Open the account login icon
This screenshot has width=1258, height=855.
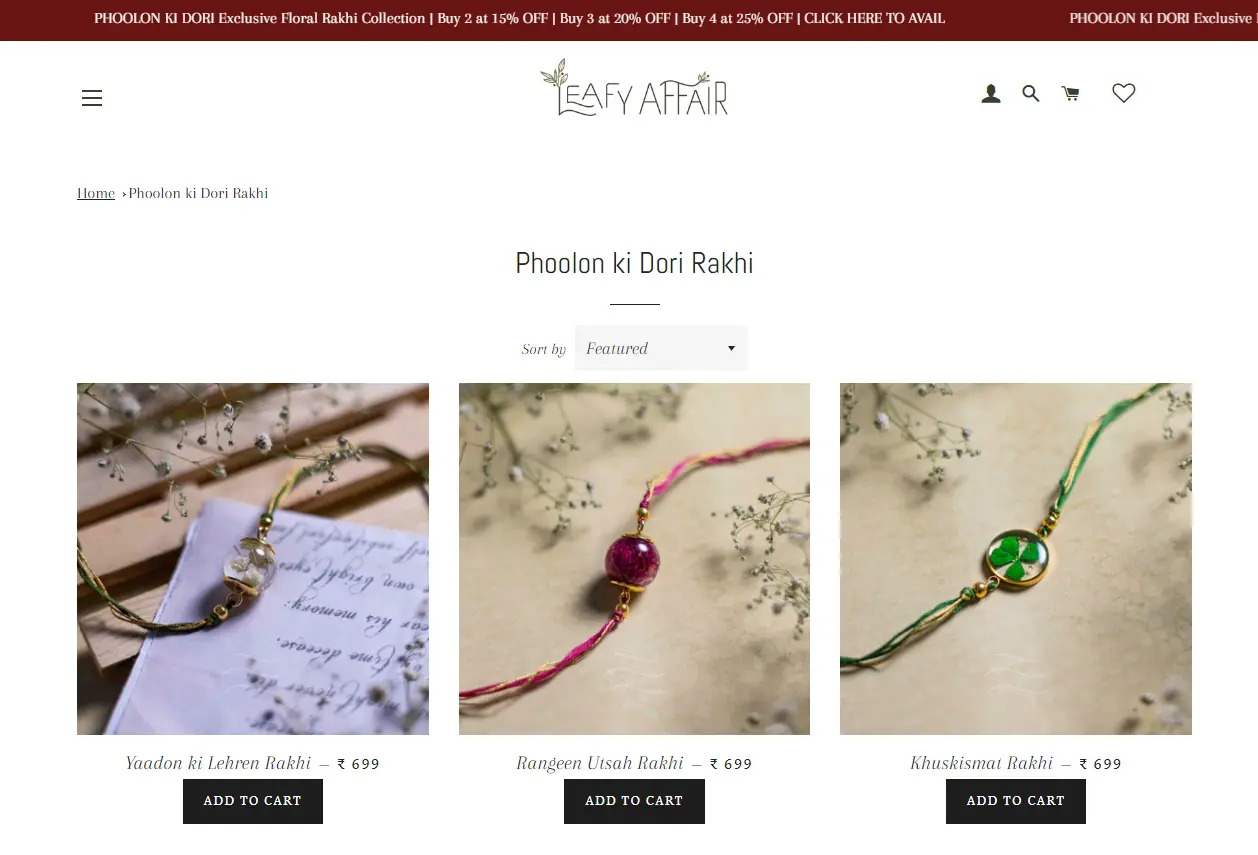(x=991, y=94)
